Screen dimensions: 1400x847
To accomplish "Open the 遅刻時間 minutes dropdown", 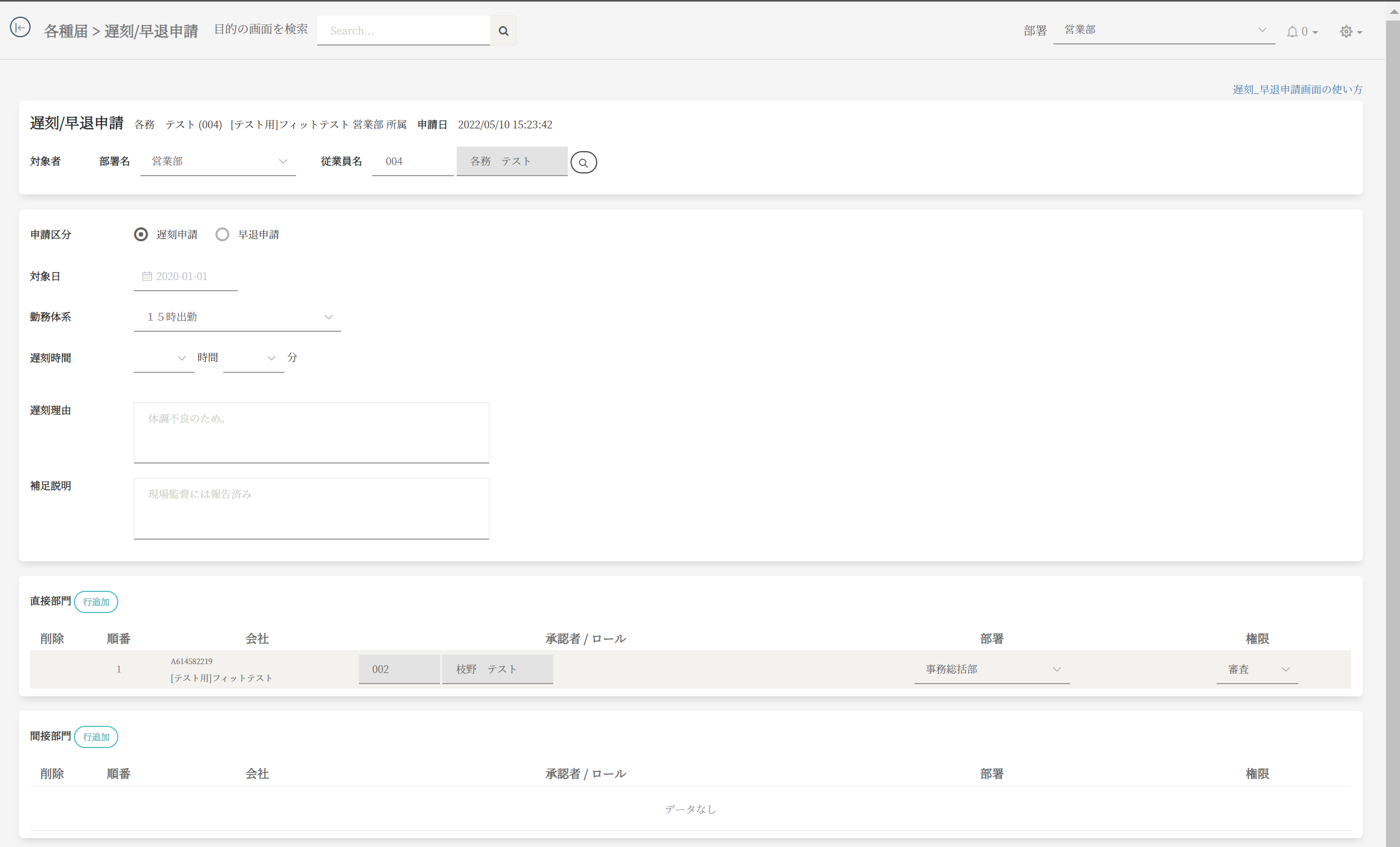I will [253, 358].
